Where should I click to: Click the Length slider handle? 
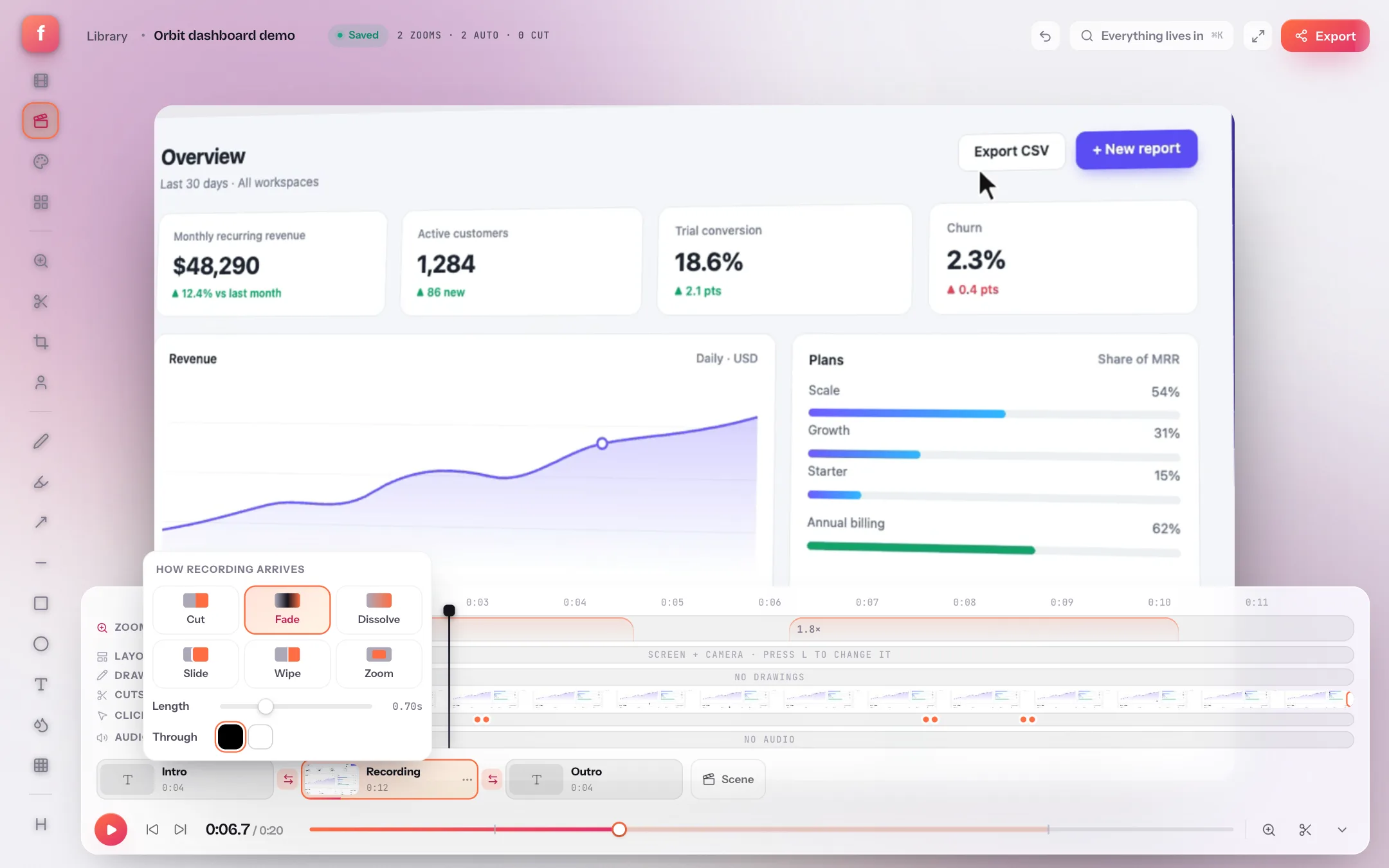[x=266, y=707]
